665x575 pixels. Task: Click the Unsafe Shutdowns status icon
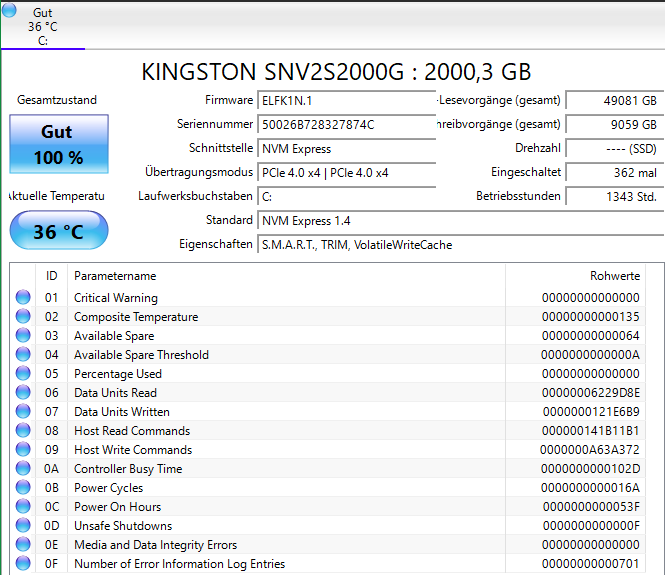click(23, 526)
